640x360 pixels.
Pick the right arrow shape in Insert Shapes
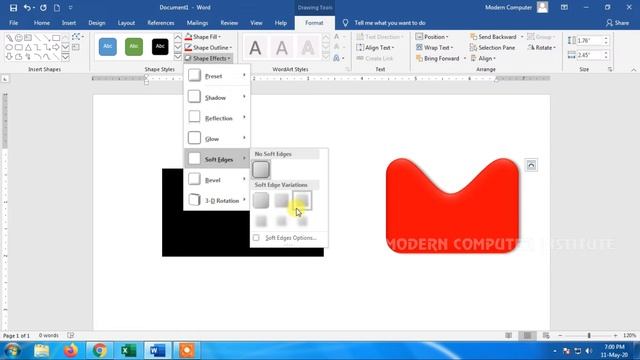pos(56,47)
